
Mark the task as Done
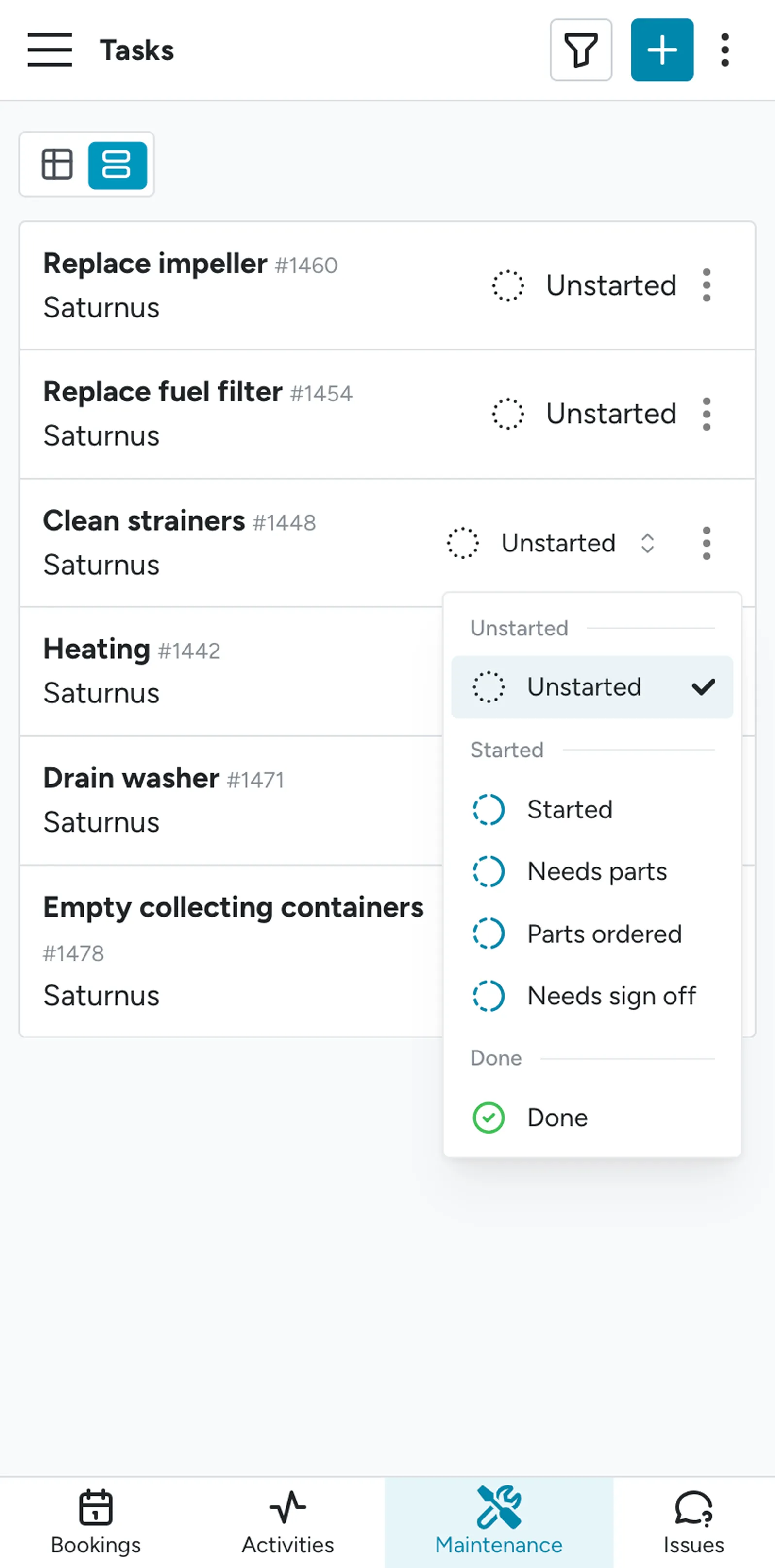(x=557, y=1118)
